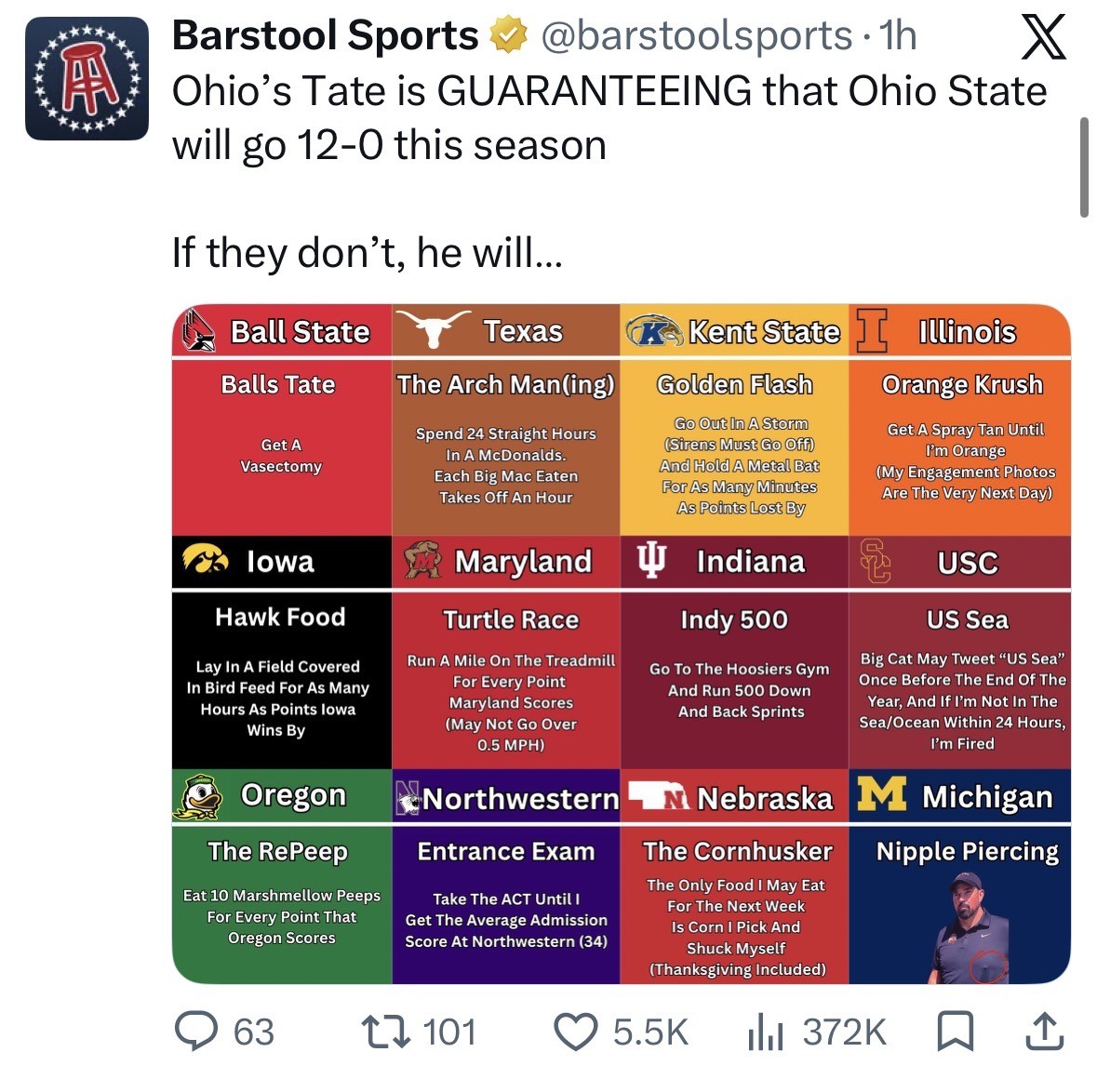Repost using the retweet arrows icon
This screenshot has width=1097, height=1092.
(x=385, y=1032)
